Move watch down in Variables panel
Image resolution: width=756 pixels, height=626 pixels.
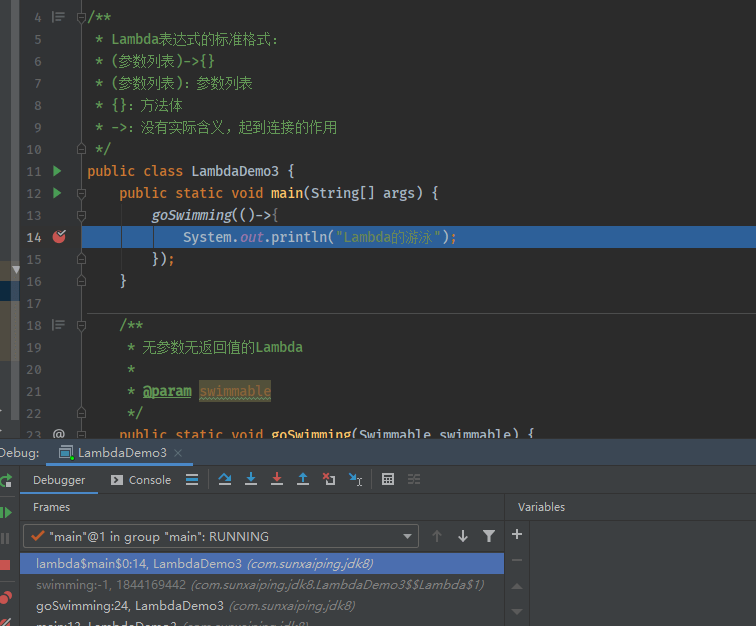coord(517,612)
